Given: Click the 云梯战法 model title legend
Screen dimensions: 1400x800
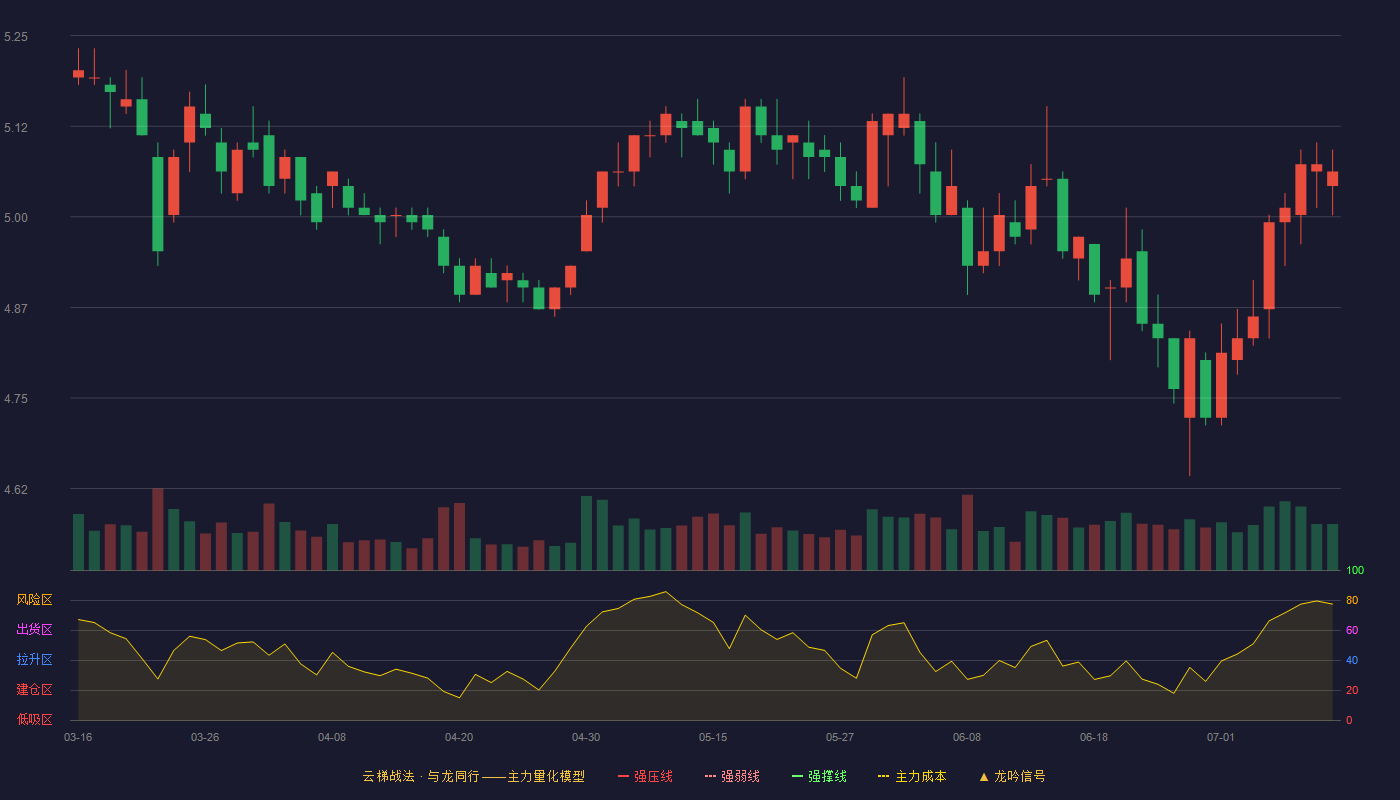Looking at the screenshot, I should [x=473, y=776].
